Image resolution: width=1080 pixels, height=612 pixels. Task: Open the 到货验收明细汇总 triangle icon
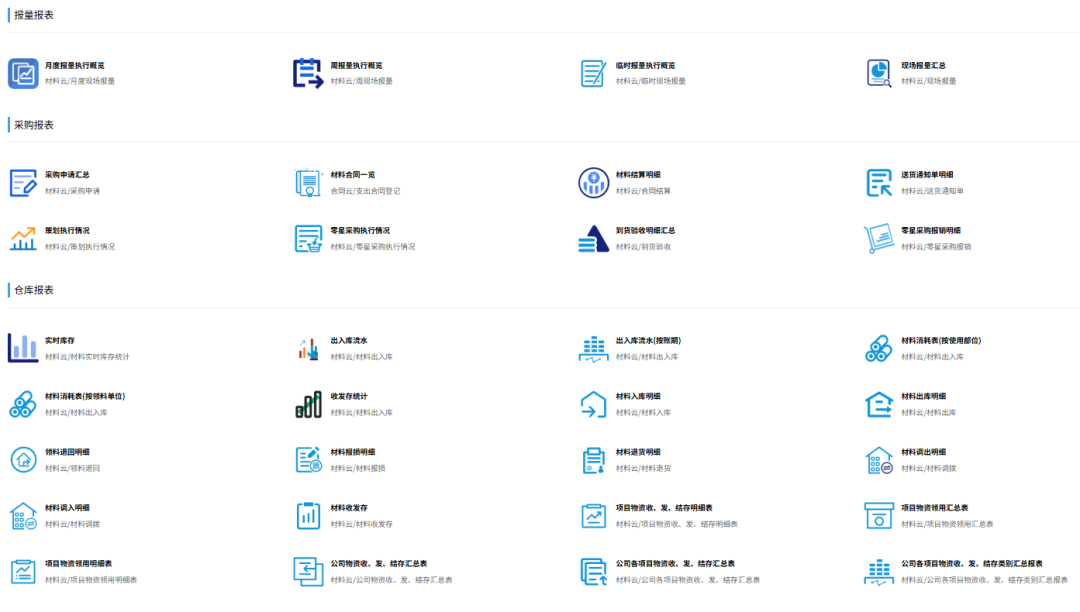point(593,239)
